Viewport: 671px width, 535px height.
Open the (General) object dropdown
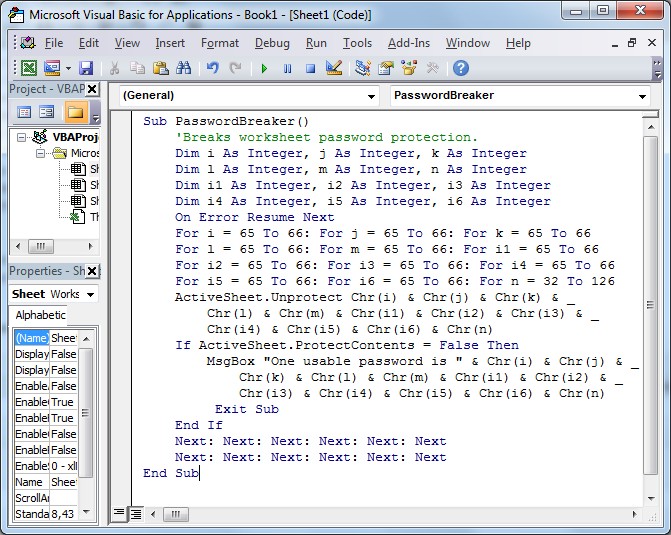coord(371,96)
